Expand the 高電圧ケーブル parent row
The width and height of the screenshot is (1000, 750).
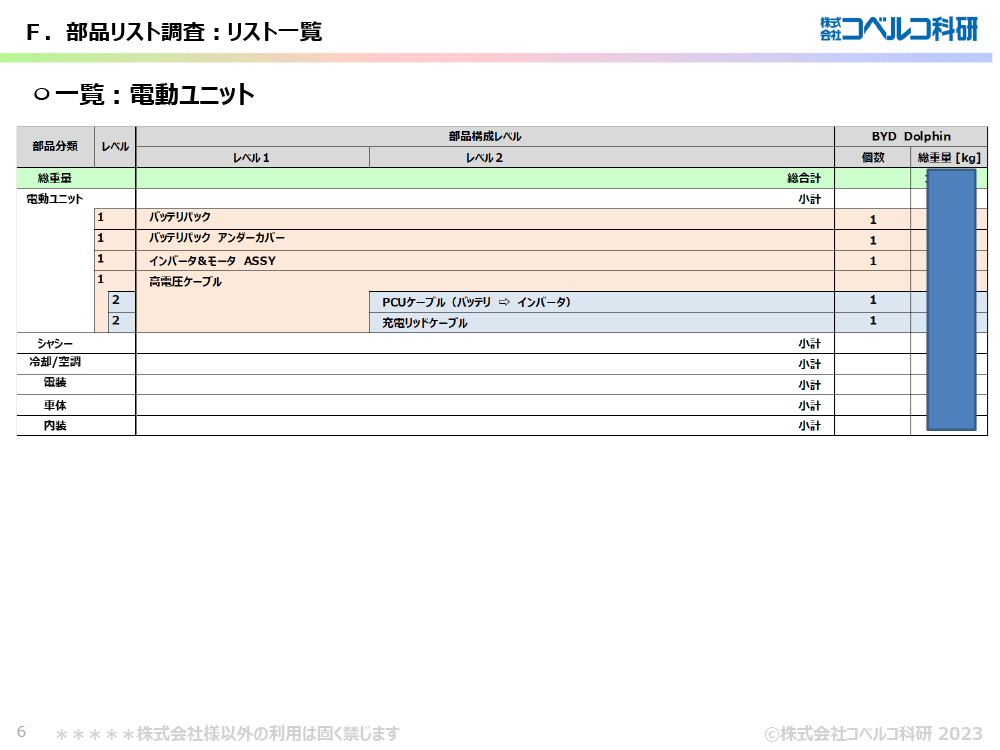point(185,282)
